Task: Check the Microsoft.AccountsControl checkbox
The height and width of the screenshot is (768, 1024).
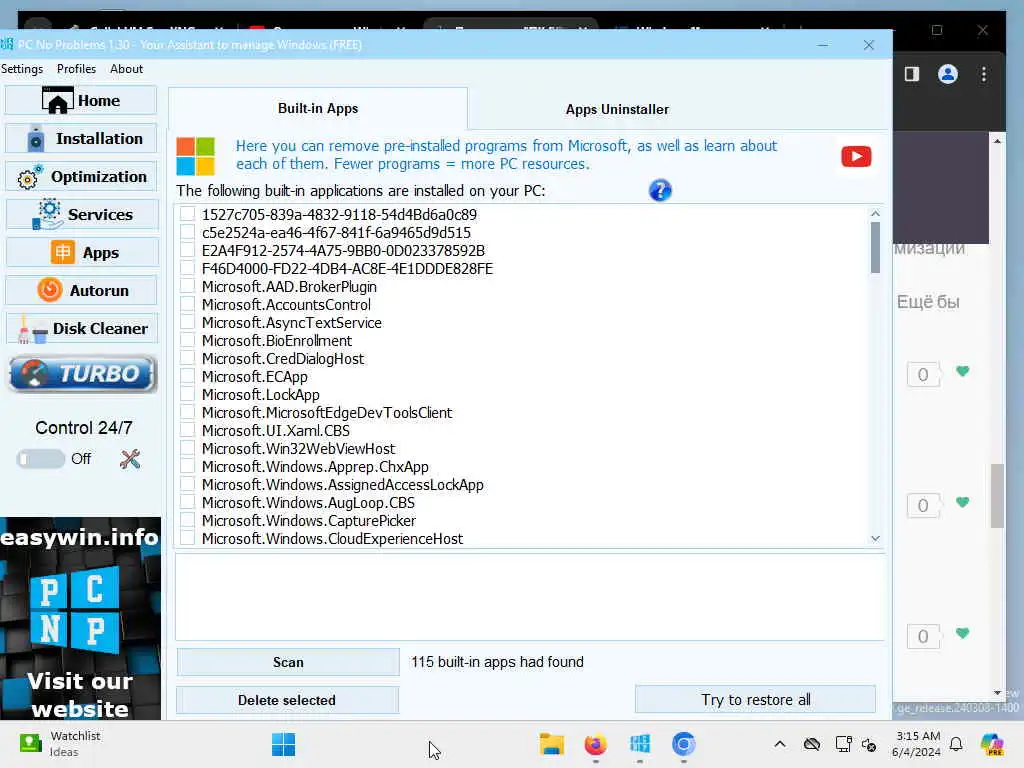Action: point(187,304)
